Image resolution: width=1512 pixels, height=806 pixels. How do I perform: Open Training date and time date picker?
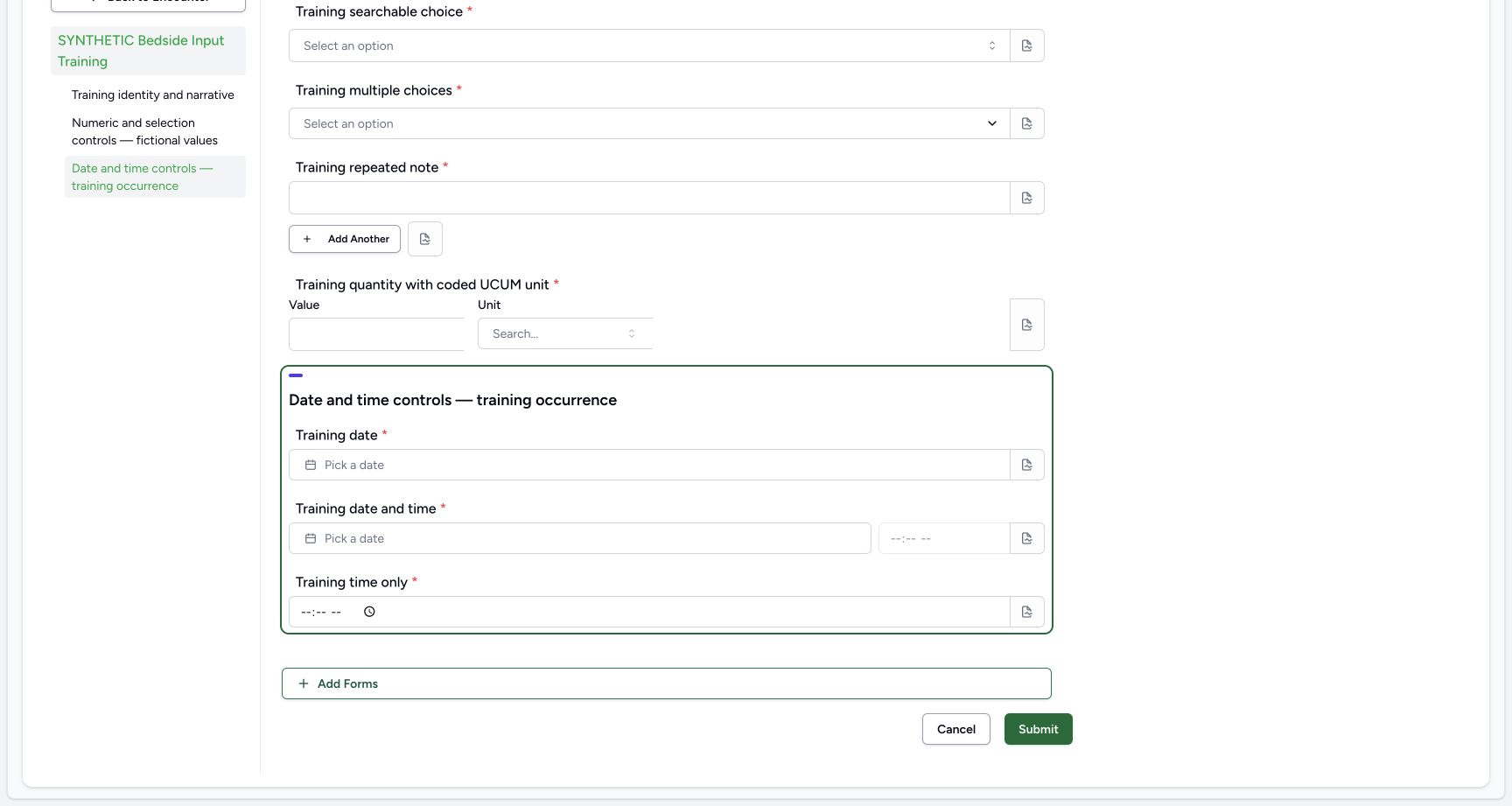pos(580,538)
